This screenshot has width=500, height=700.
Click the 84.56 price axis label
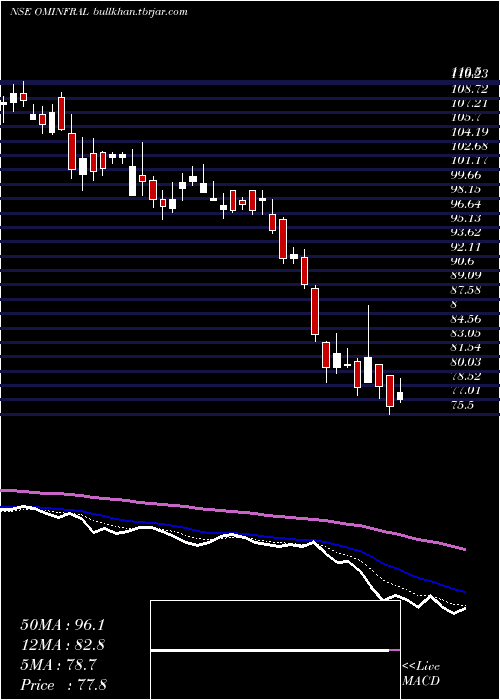click(x=468, y=319)
